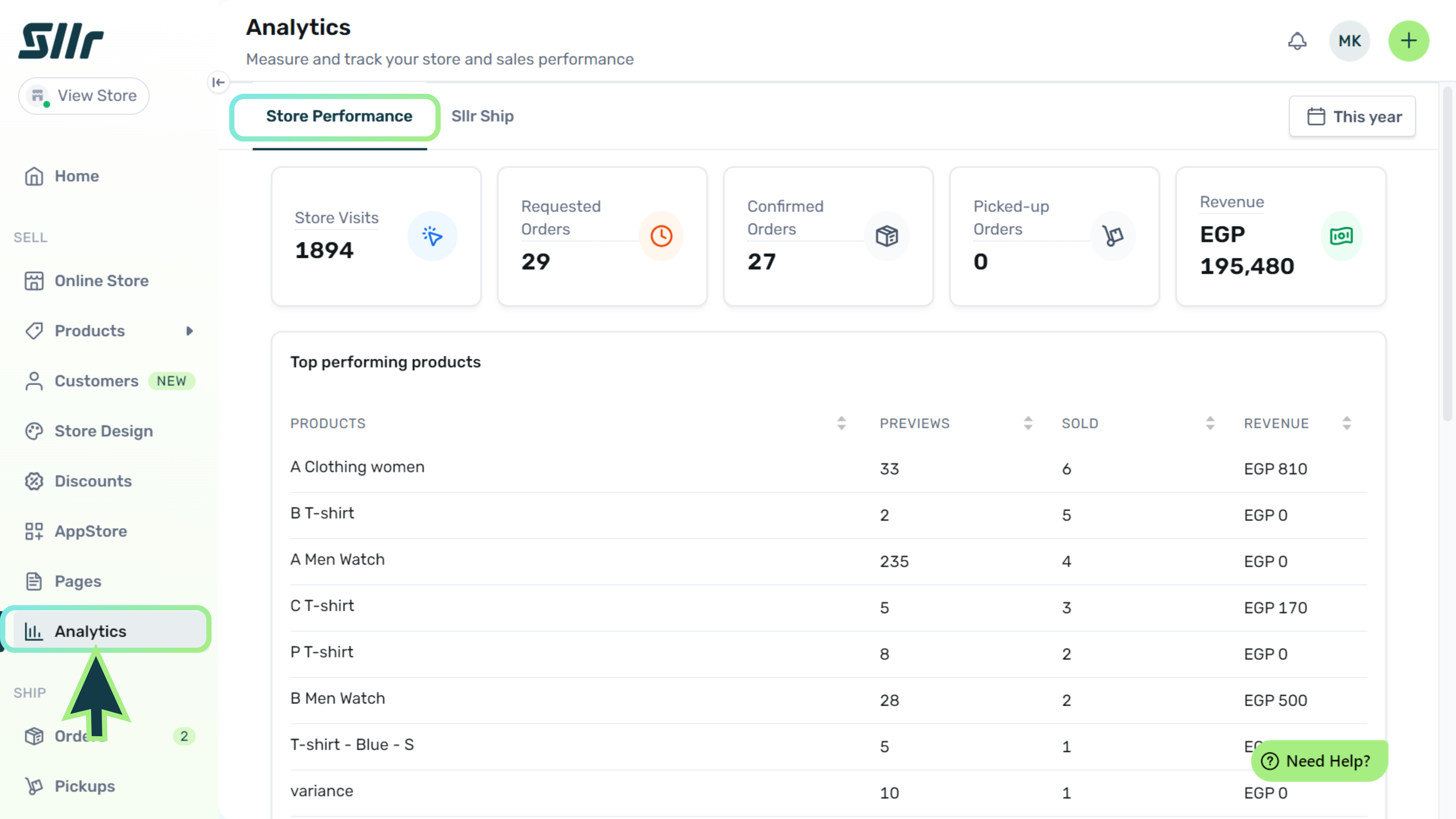Click the Revenue money icon
Image resolution: width=1456 pixels, height=819 pixels.
pos(1341,236)
